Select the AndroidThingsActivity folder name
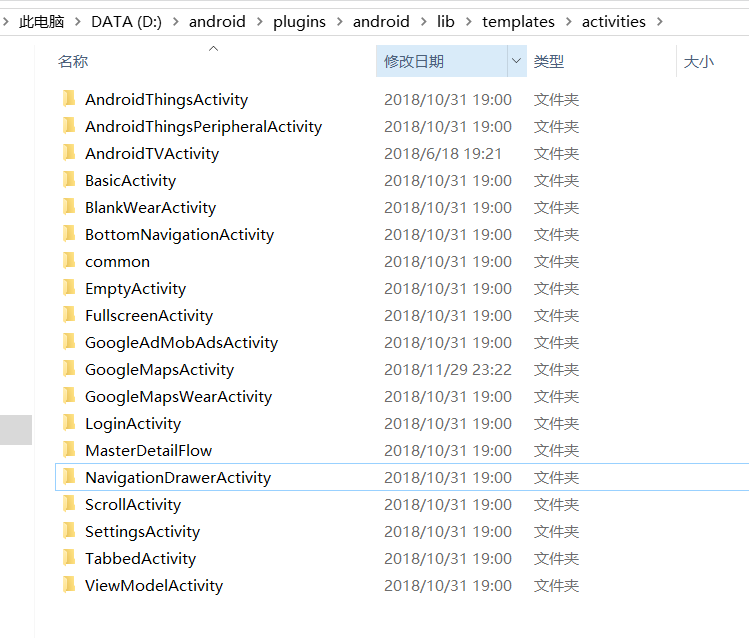This screenshot has height=638, width=749. [x=166, y=100]
